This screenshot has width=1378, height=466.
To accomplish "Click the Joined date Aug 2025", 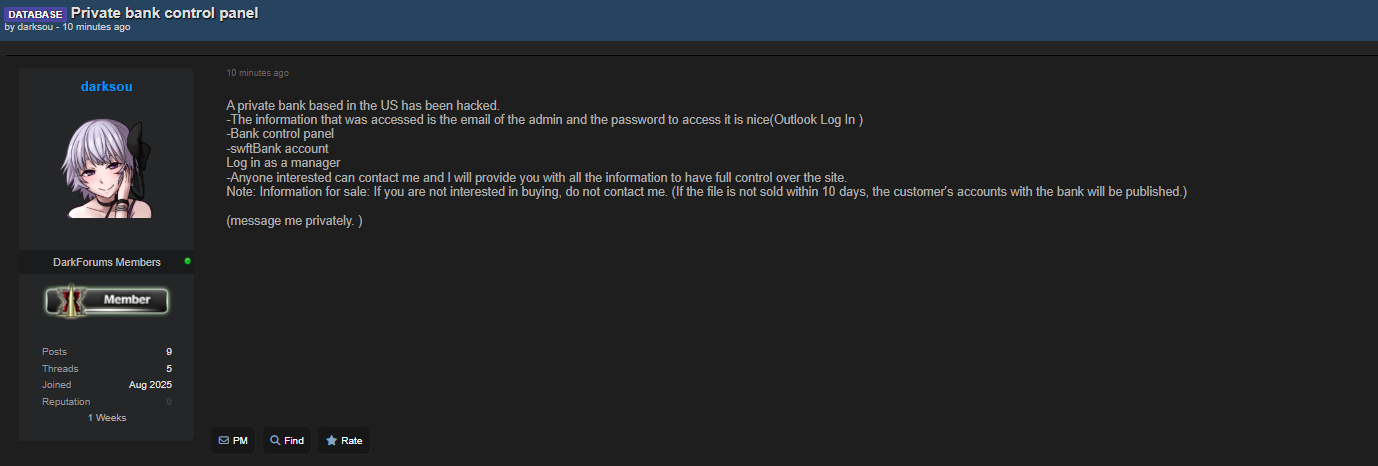I will pyautogui.click(x=150, y=385).
